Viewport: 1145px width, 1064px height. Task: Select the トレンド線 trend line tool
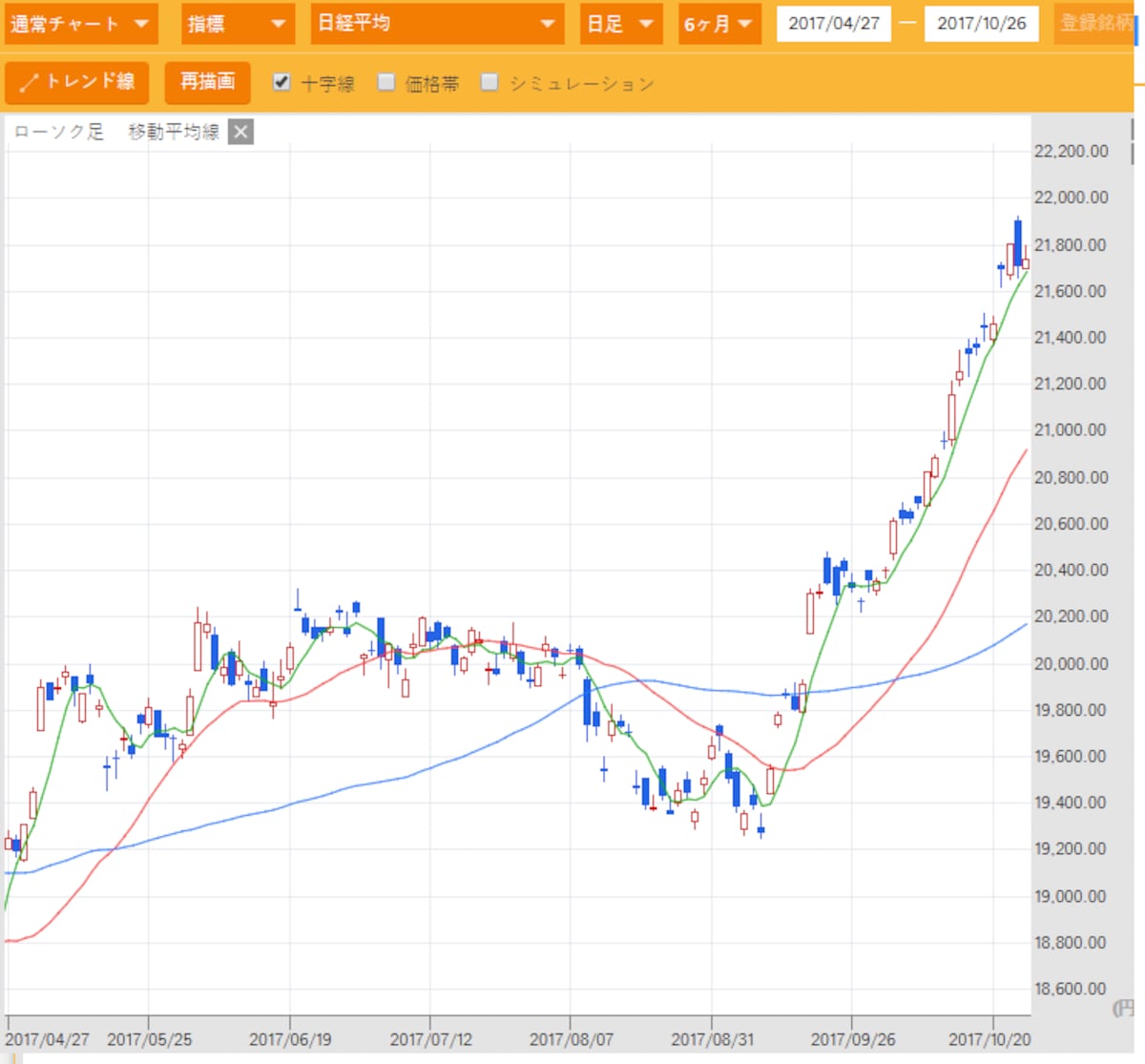tap(77, 83)
